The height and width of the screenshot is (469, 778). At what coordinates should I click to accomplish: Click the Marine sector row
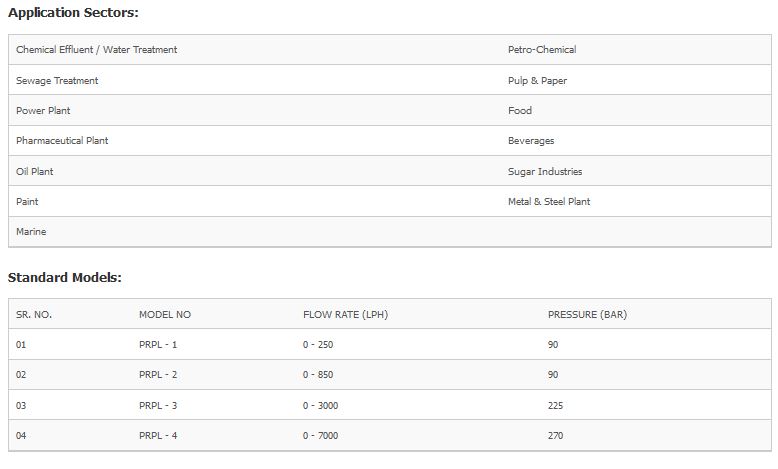31,232
